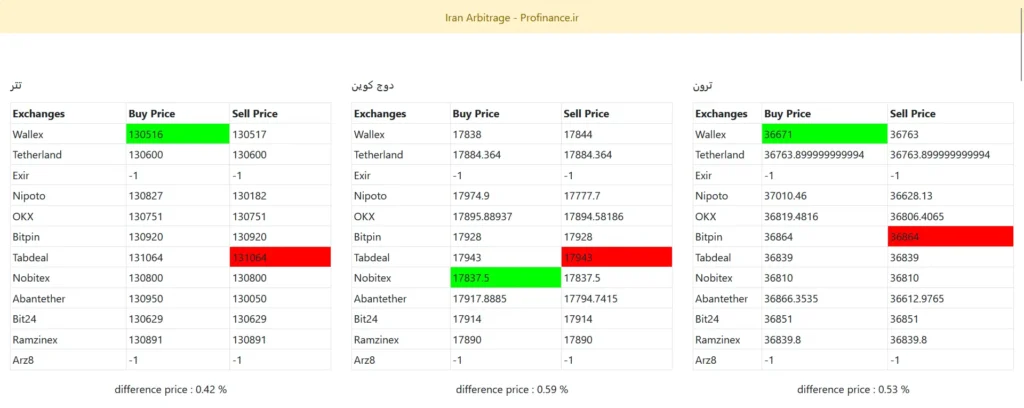Click the Buy Price header in the تتر table
1024x408 pixels.
tap(153, 114)
